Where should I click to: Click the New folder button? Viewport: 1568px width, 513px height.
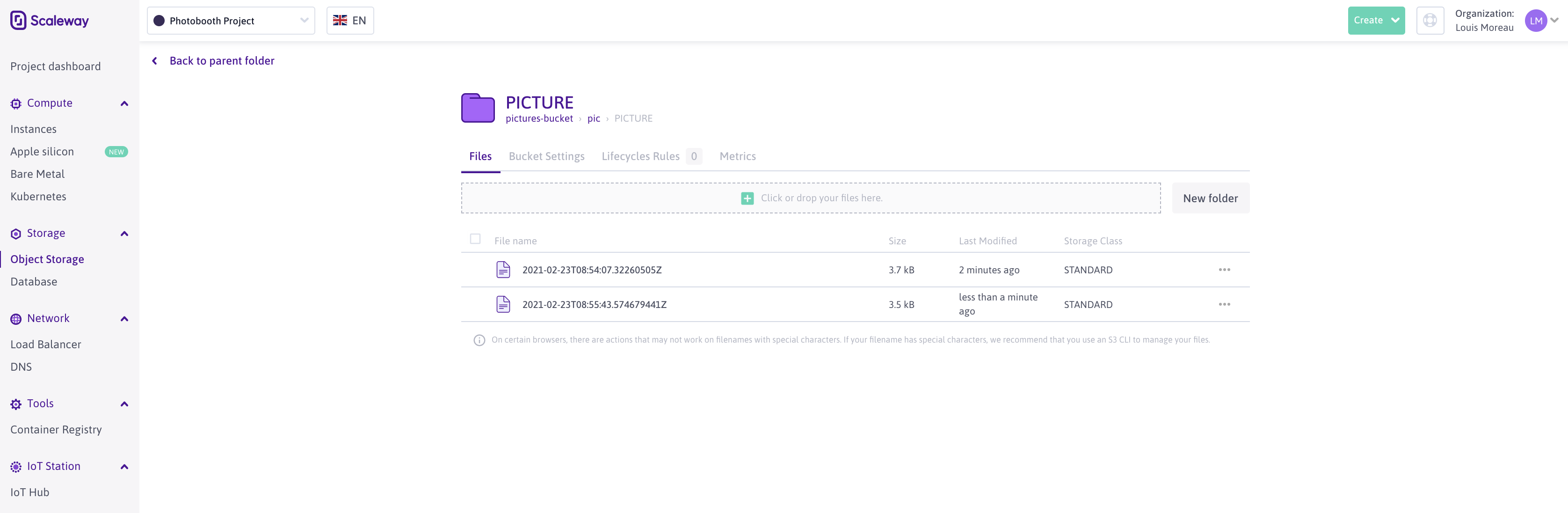coord(1210,198)
